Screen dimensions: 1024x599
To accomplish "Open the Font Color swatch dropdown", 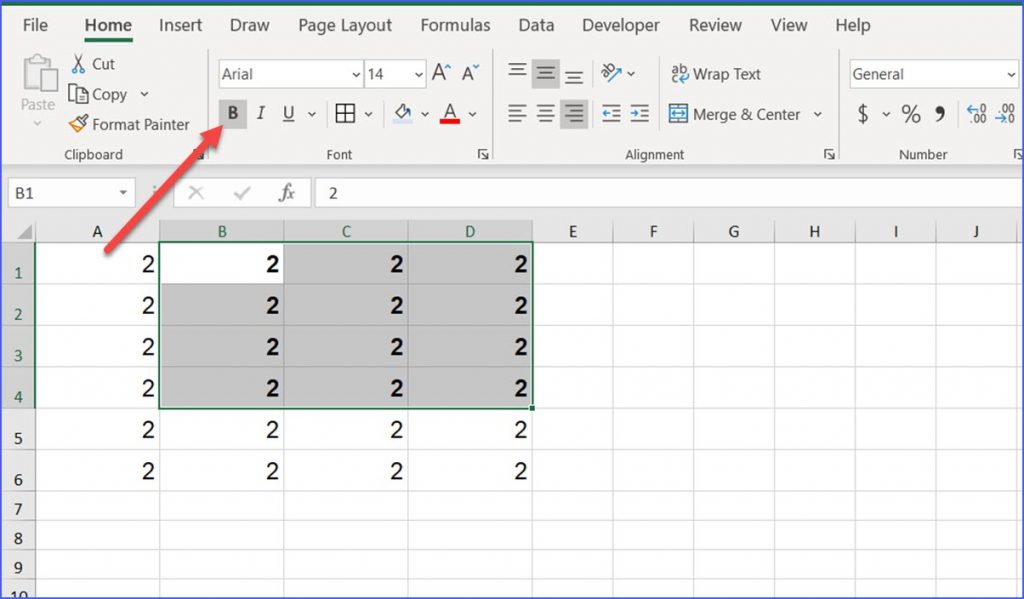I will coord(471,113).
